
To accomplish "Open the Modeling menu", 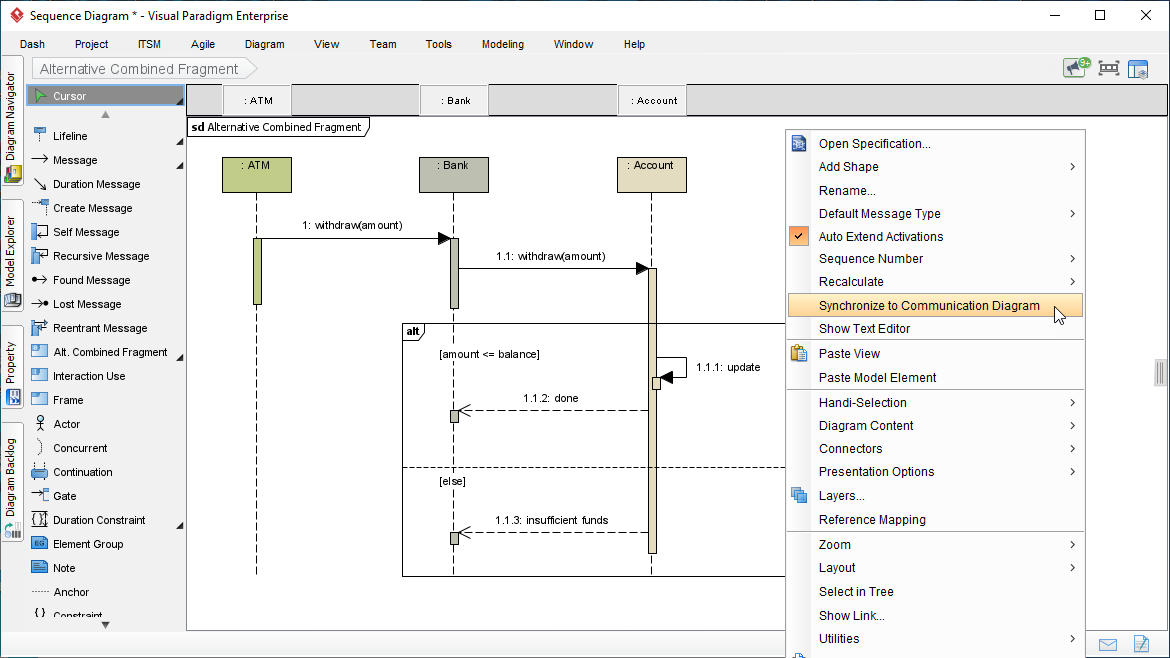I will 502,44.
